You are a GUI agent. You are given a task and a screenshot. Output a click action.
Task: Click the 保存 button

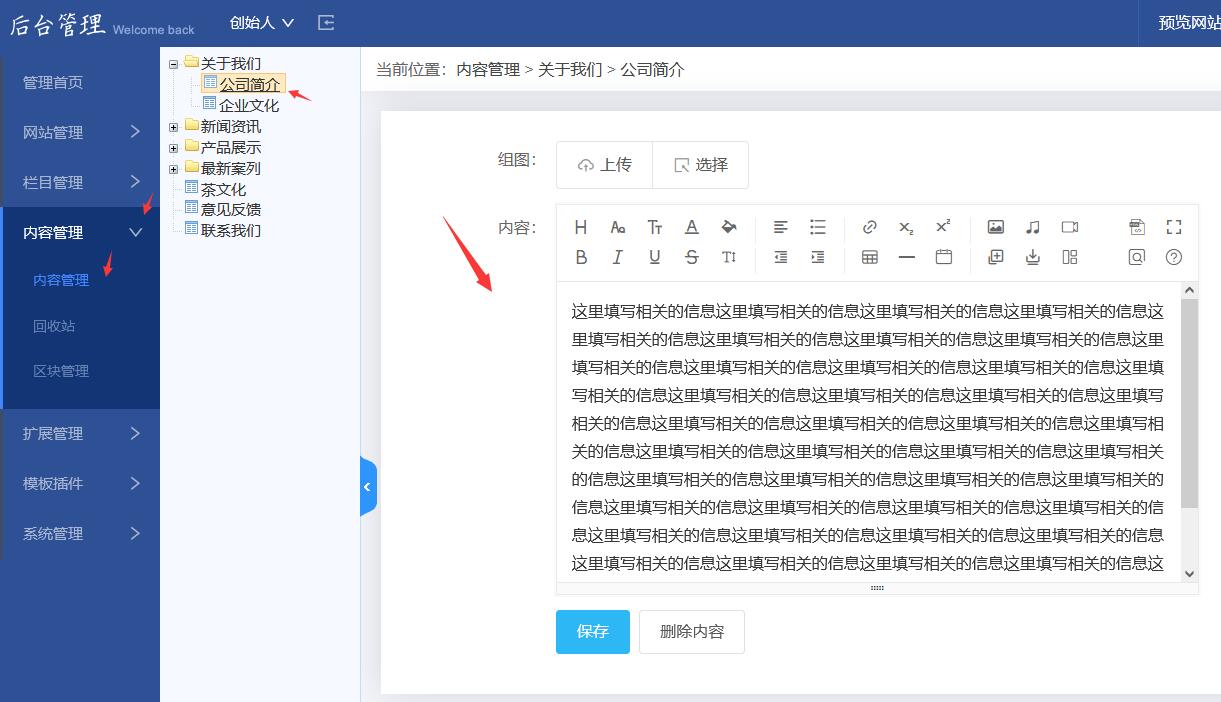point(592,632)
